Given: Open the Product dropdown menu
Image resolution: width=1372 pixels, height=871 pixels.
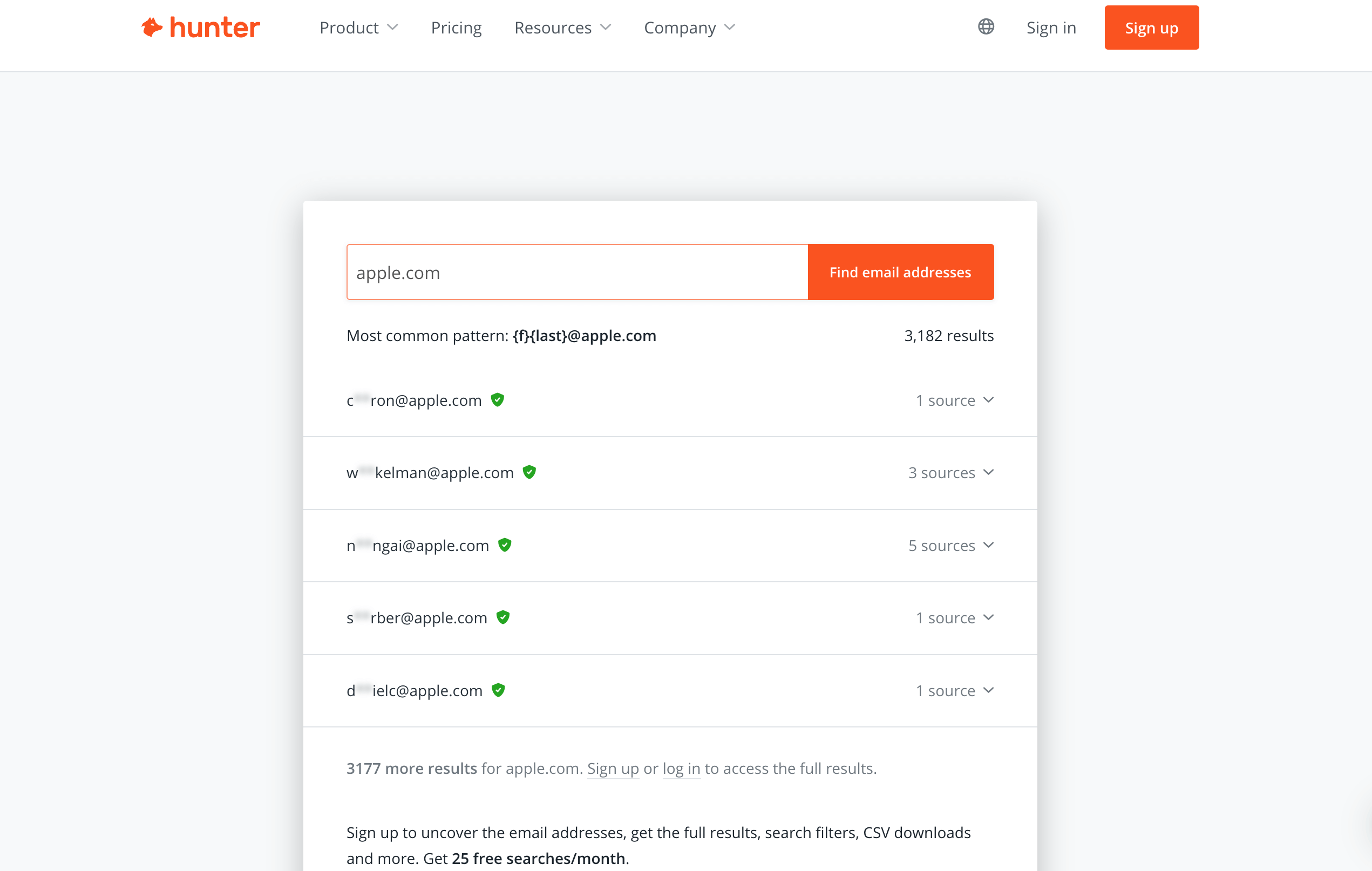Looking at the screenshot, I should tap(358, 28).
